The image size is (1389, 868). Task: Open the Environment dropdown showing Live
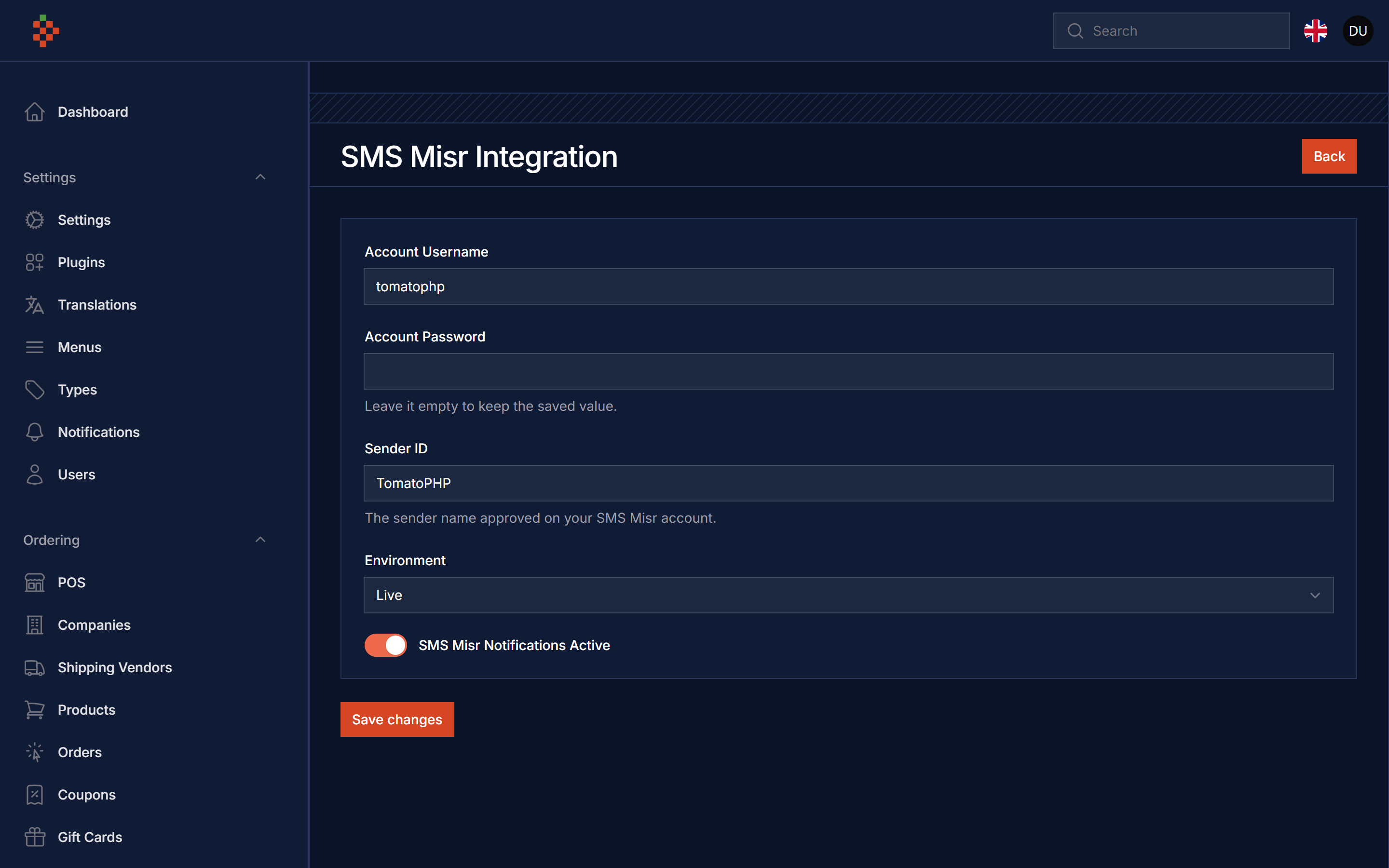click(848, 596)
